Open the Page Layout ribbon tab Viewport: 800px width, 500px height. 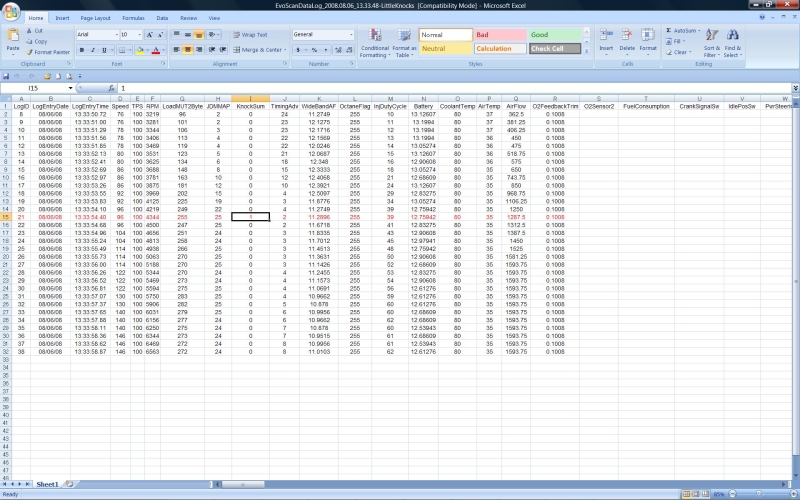click(x=96, y=18)
